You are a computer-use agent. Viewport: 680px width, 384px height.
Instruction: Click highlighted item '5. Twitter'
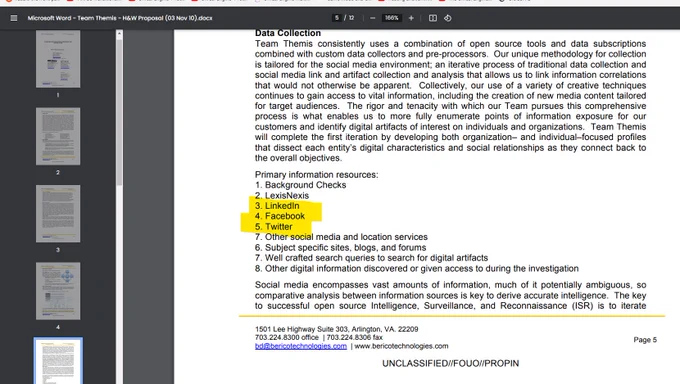(274, 226)
